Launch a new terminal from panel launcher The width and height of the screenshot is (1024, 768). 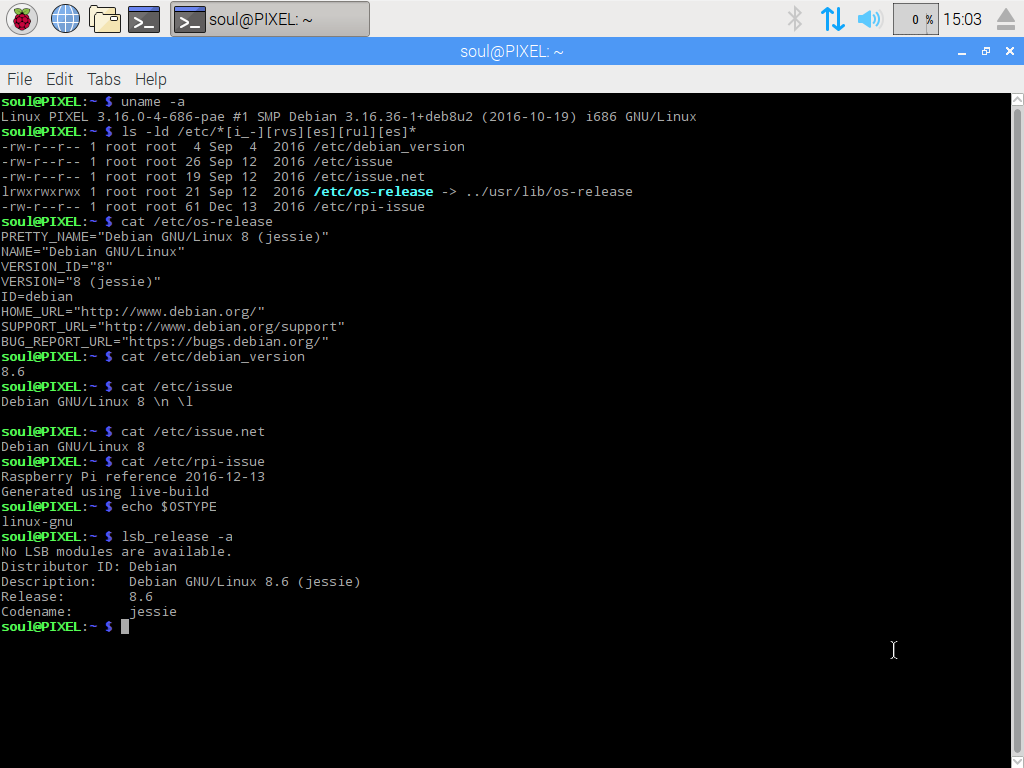tap(144, 19)
